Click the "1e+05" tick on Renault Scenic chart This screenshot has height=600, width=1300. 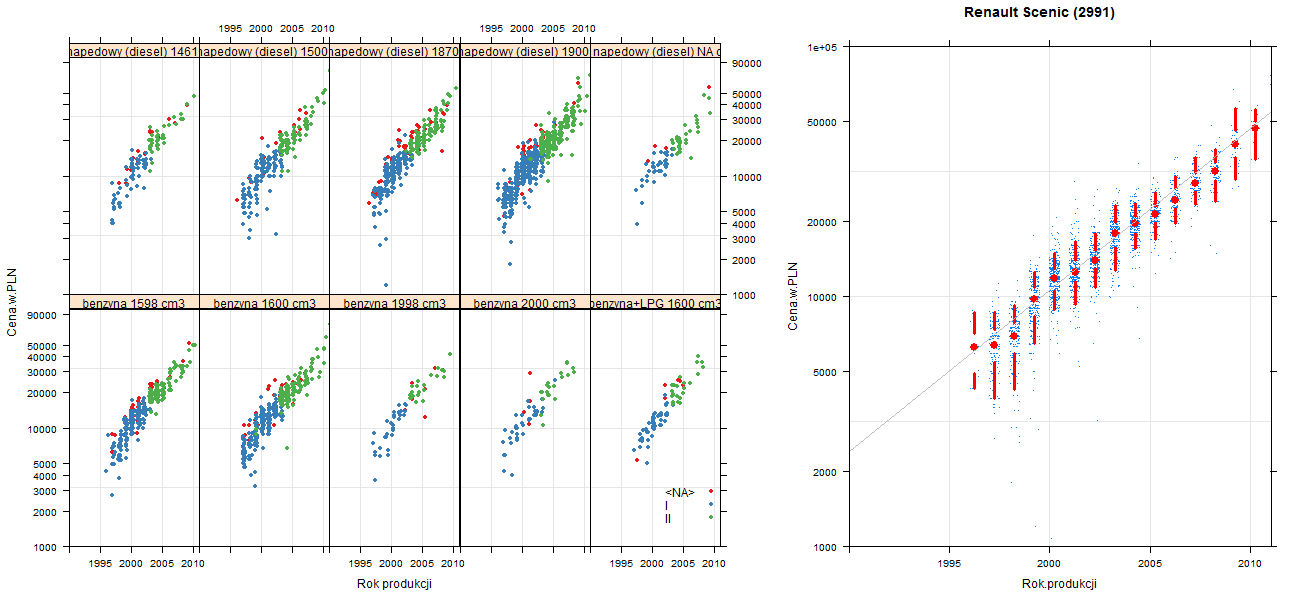point(823,47)
